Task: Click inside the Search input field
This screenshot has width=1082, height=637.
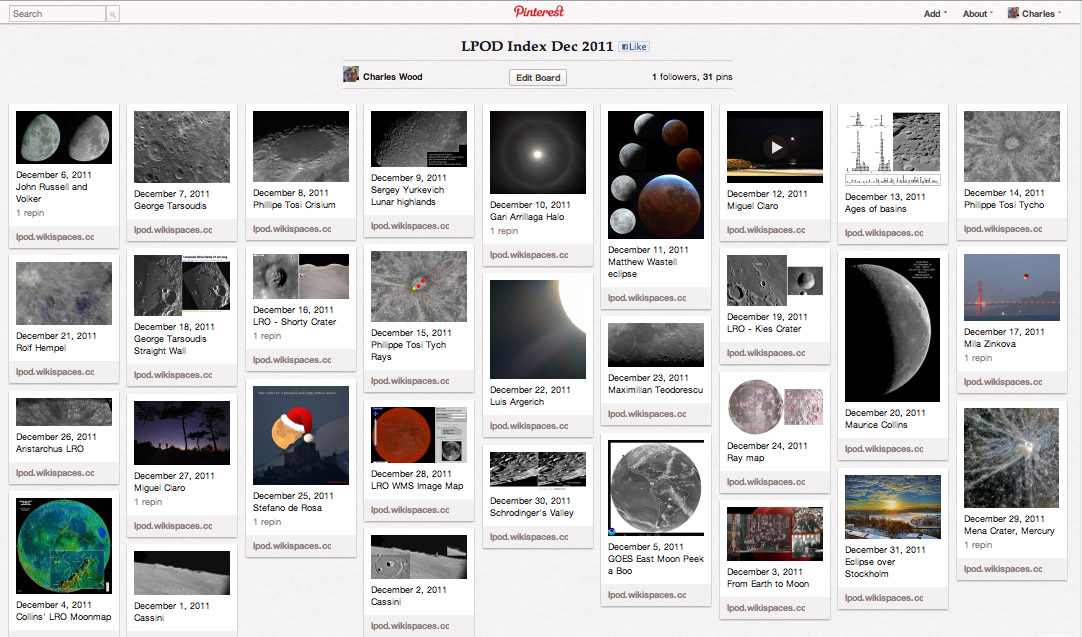Action: point(57,14)
